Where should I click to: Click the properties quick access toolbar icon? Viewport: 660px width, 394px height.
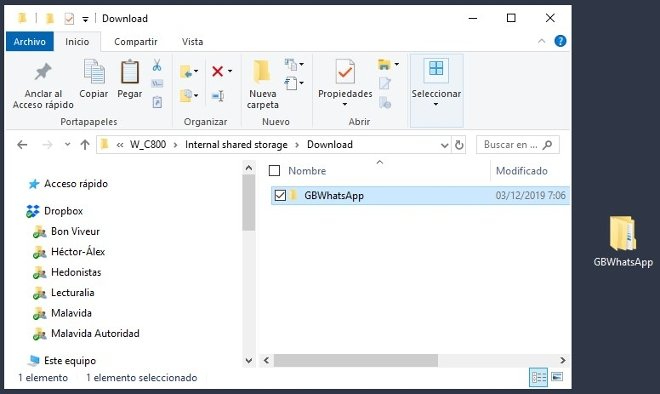point(69,19)
